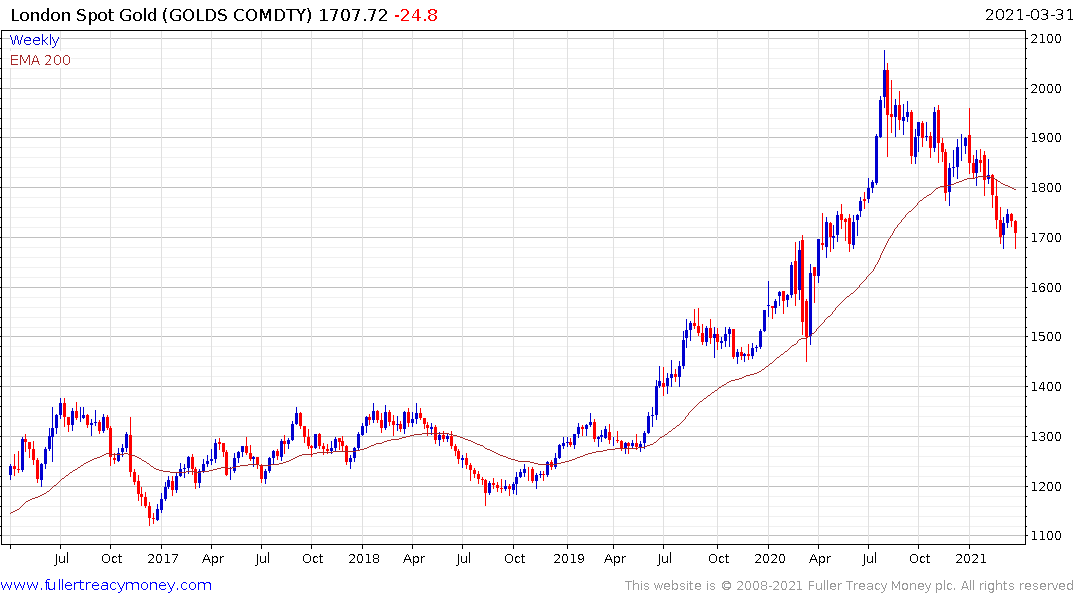Select the -24.8 price change value
Viewport: 1075px width, 600px height.
pos(415,15)
